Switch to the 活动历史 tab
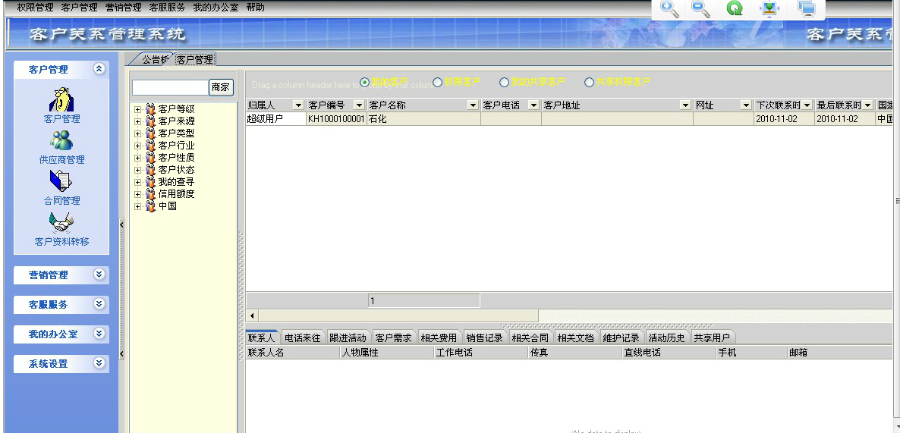The height and width of the screenshot is (433, 900). click(666, 338)
